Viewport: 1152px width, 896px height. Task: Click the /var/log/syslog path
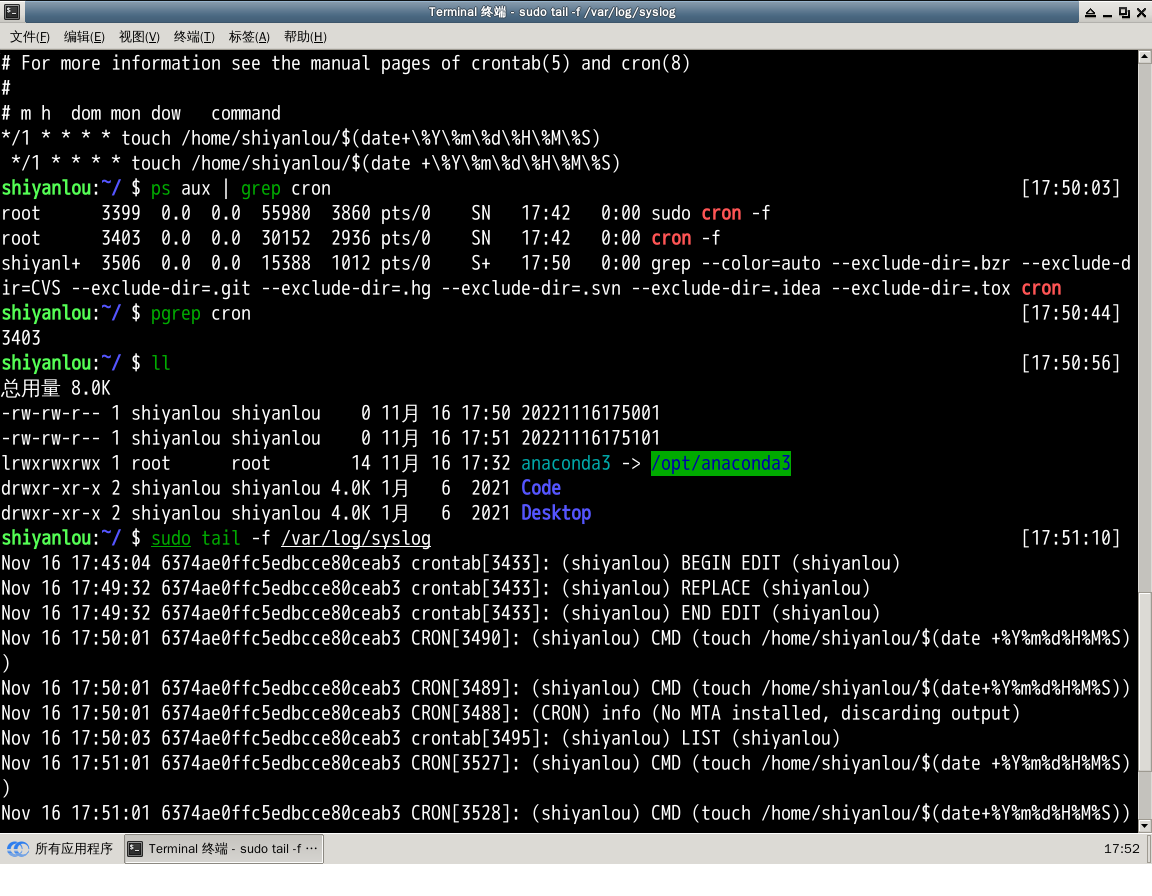coord(356,538)
